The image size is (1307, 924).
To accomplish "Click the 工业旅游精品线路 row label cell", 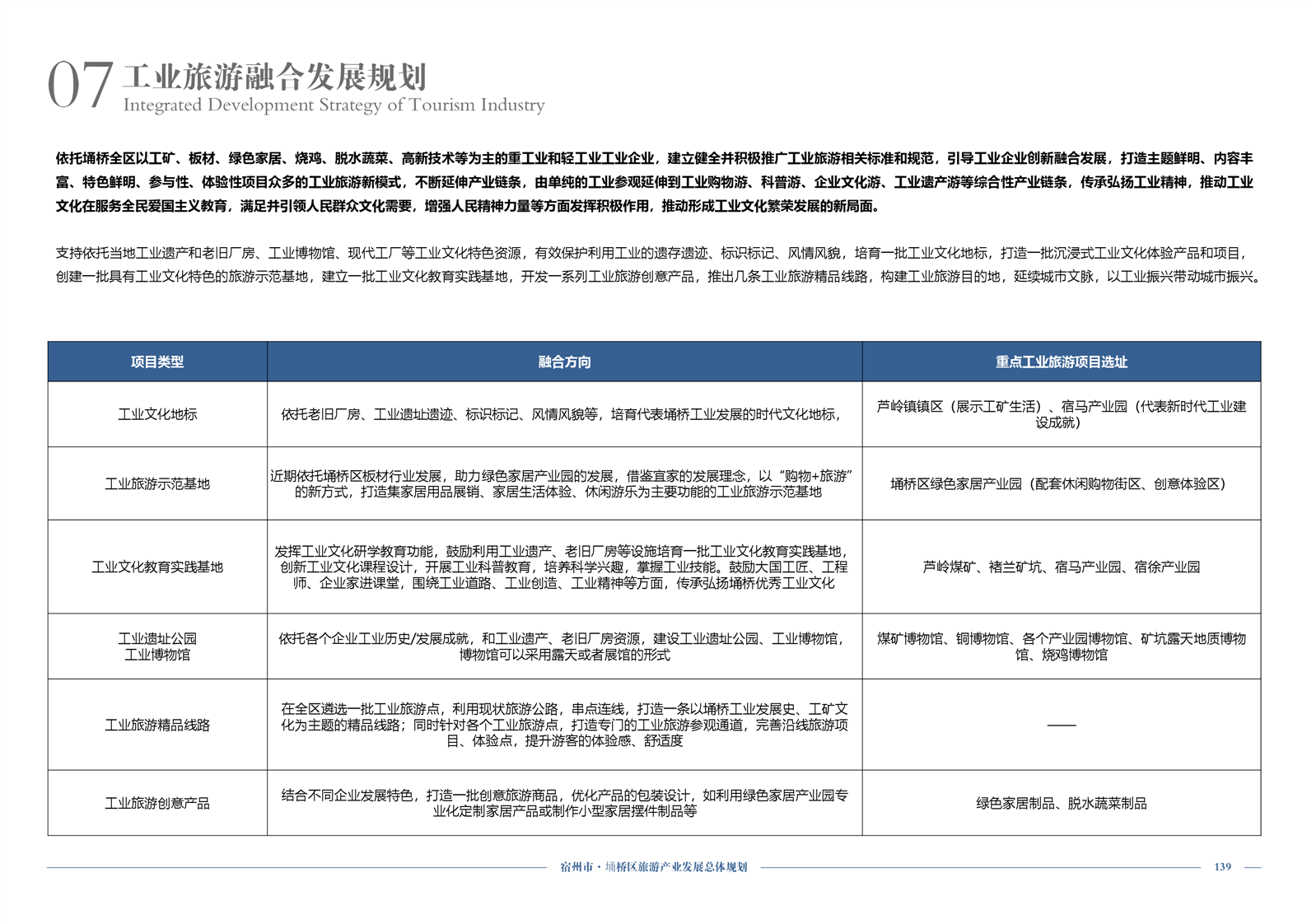I will coord(157,726).
